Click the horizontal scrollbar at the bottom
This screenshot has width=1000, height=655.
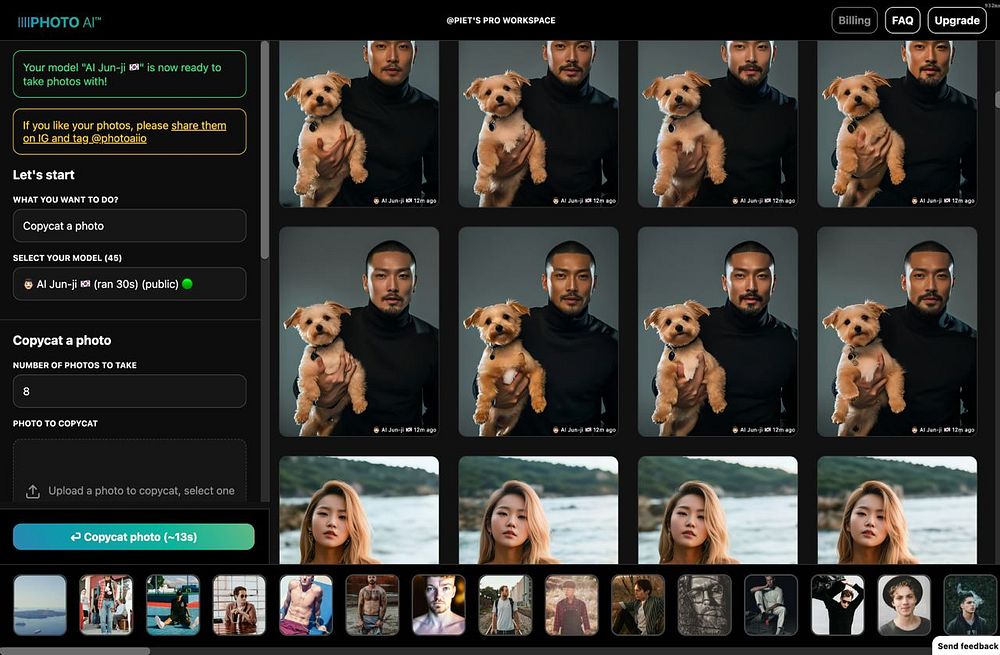click(75, 651)
